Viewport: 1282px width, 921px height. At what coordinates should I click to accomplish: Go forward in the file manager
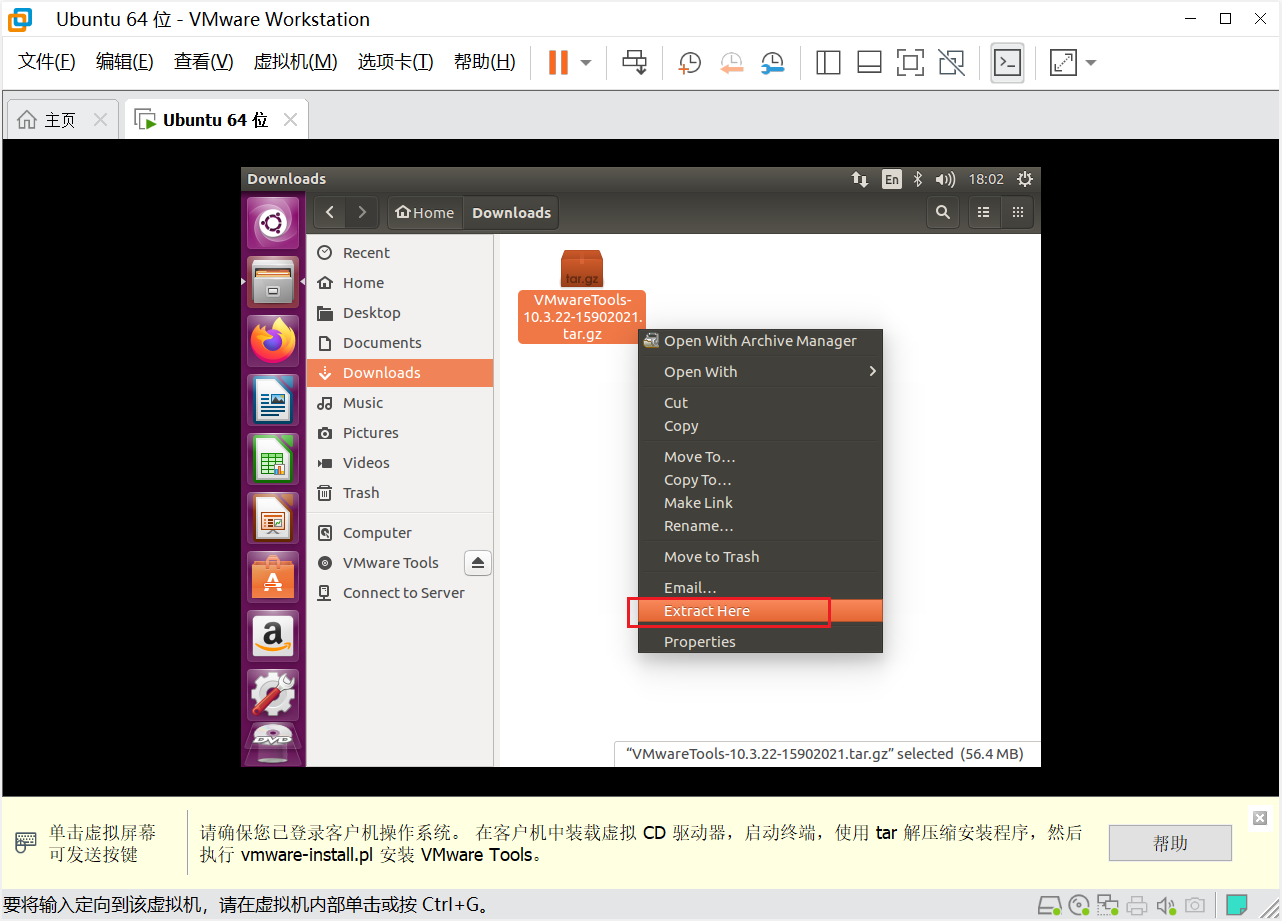pyautogui.click(x=362, y=212)
